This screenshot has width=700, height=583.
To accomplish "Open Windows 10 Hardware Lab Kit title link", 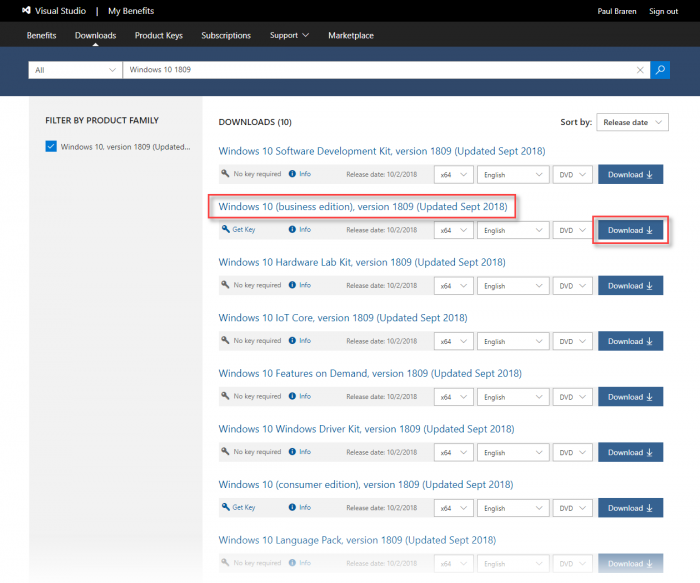I will 362,262.
